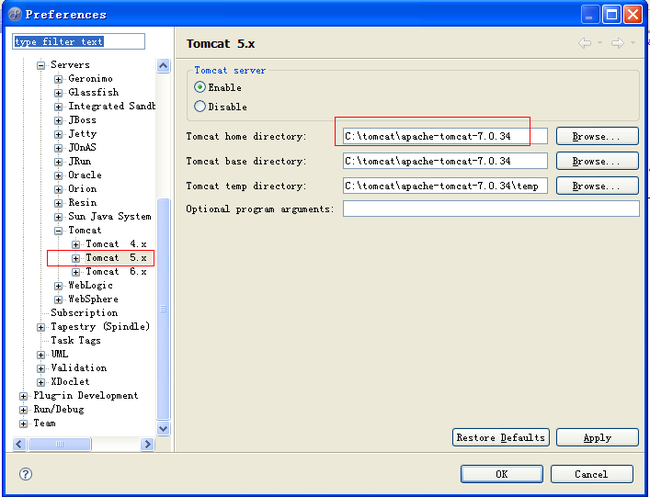Click the Cancel button
Image resolution: width=650 pixels, height=497 pixels.
click(x=592, y=474)
